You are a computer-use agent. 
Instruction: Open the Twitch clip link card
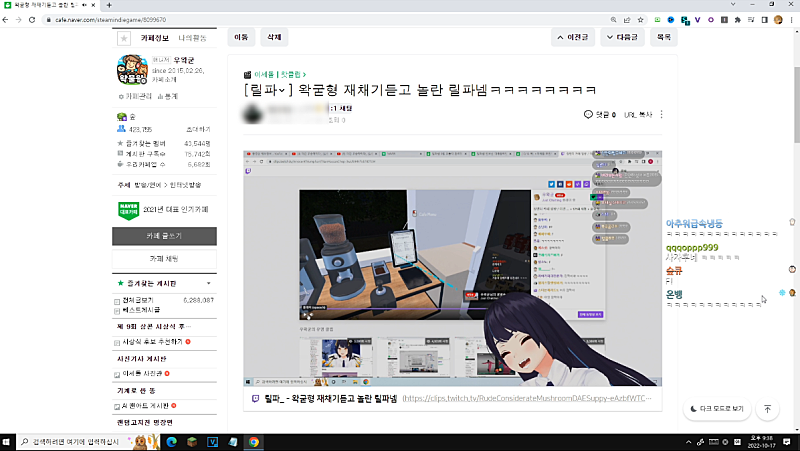tap(452, 398)
